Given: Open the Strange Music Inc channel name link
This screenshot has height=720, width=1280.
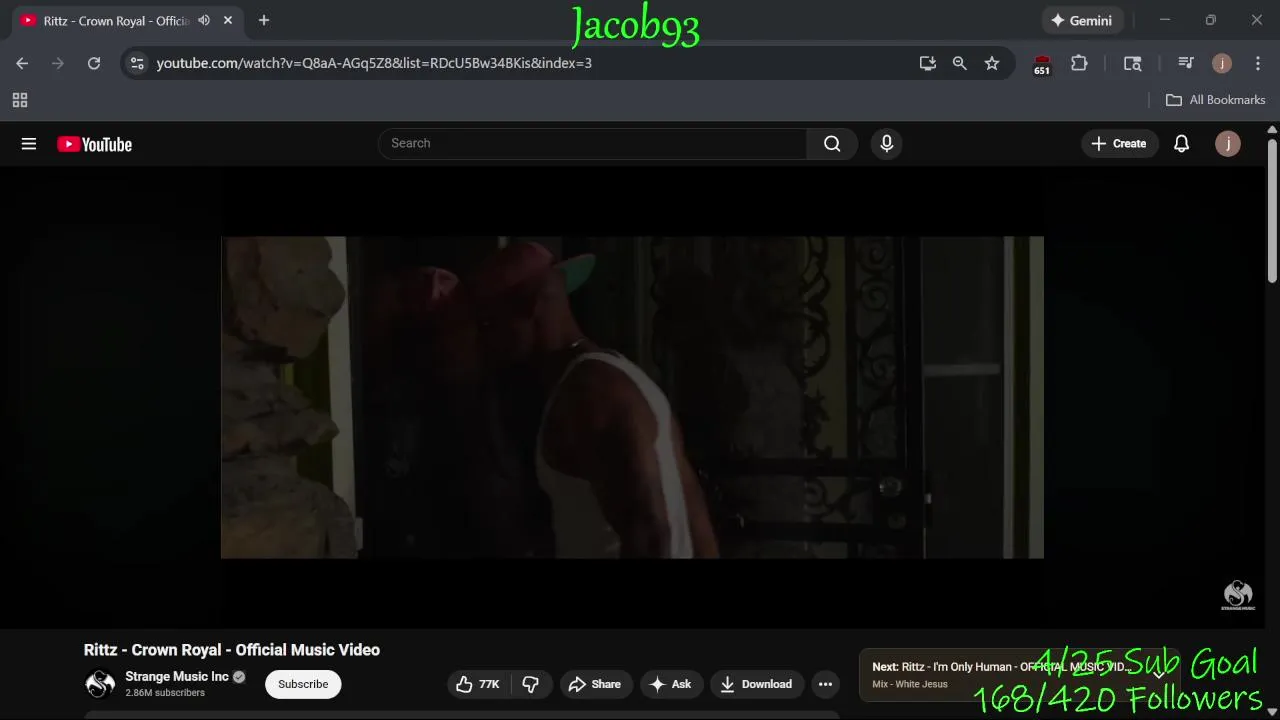Looking at the screenshot, I should tap(177, 677).
